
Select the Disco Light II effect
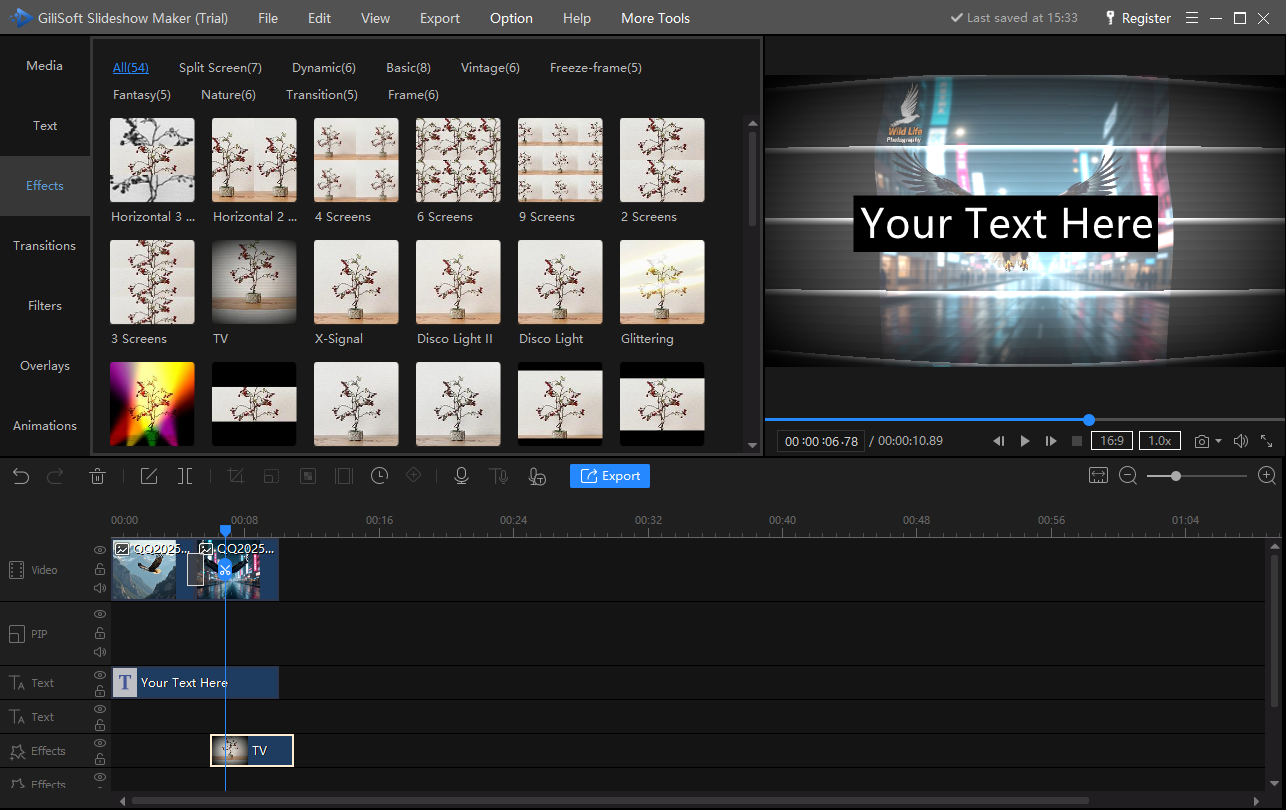pyautogui.click(x=458, y=282)
